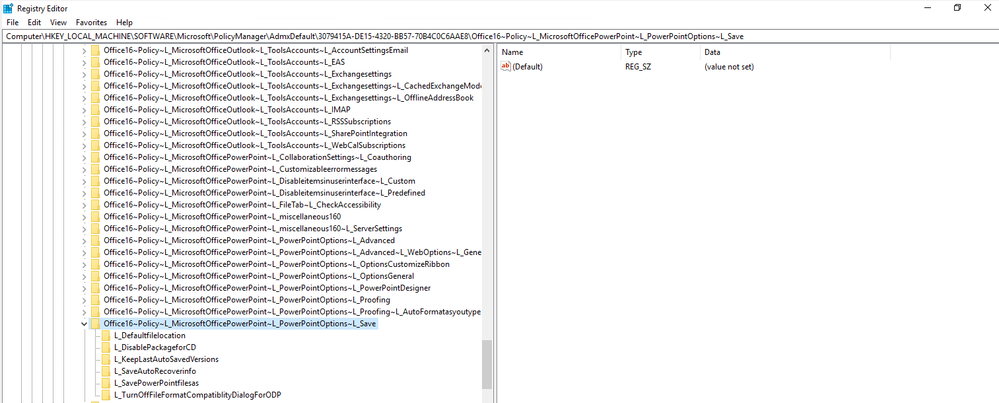Click folder icon of L_ToolsAccounts~L_SharePointIntegration

pyautogui.click(x=95, y=134)
